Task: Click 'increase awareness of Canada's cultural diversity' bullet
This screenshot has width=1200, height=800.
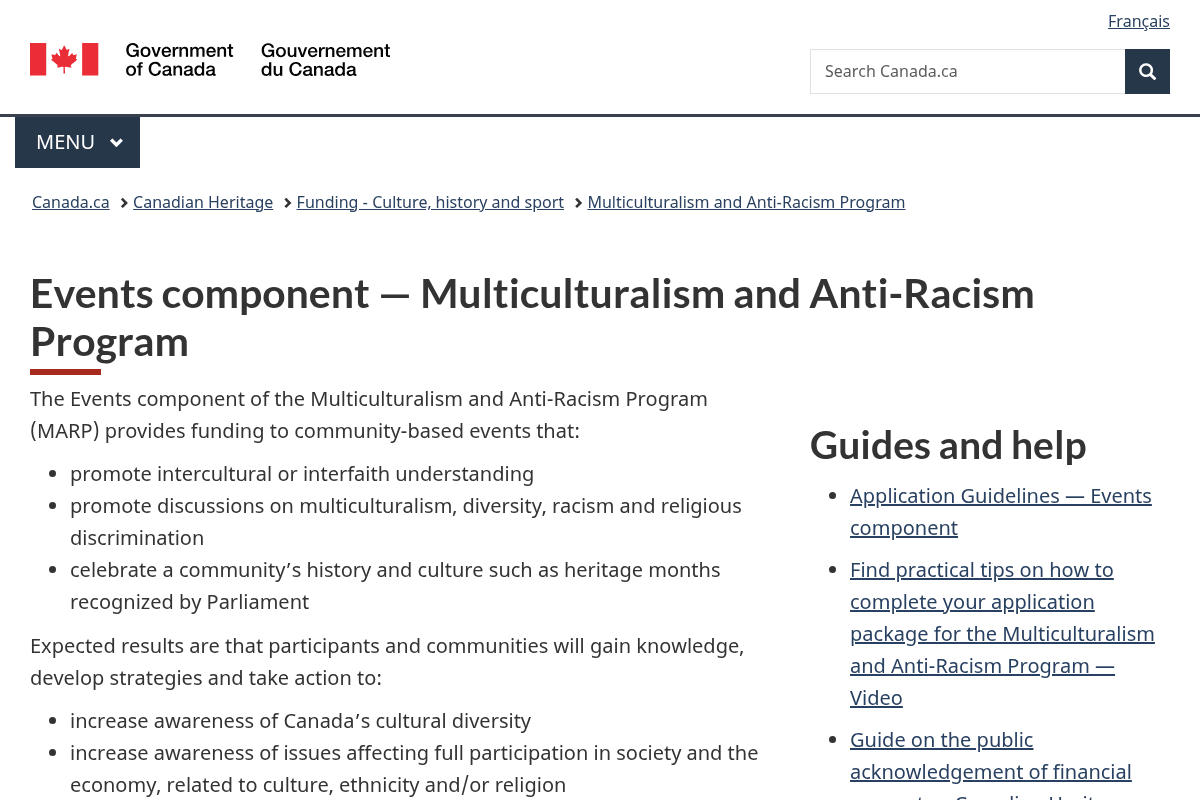Action: pyautogui.click(x=300, y=721)
